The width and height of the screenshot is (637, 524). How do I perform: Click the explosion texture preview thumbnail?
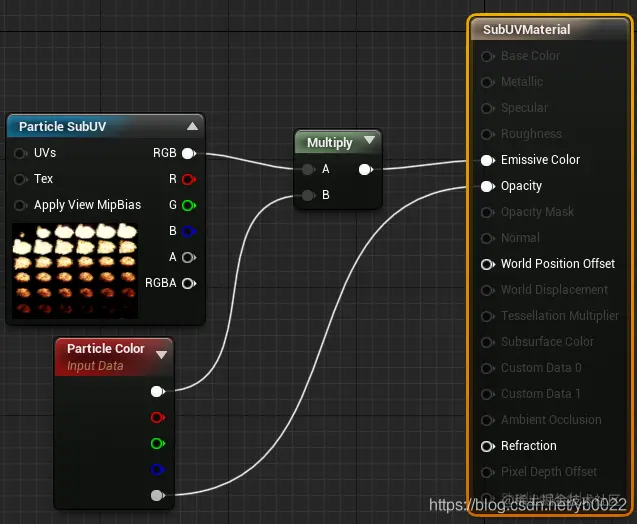(75, 271)
